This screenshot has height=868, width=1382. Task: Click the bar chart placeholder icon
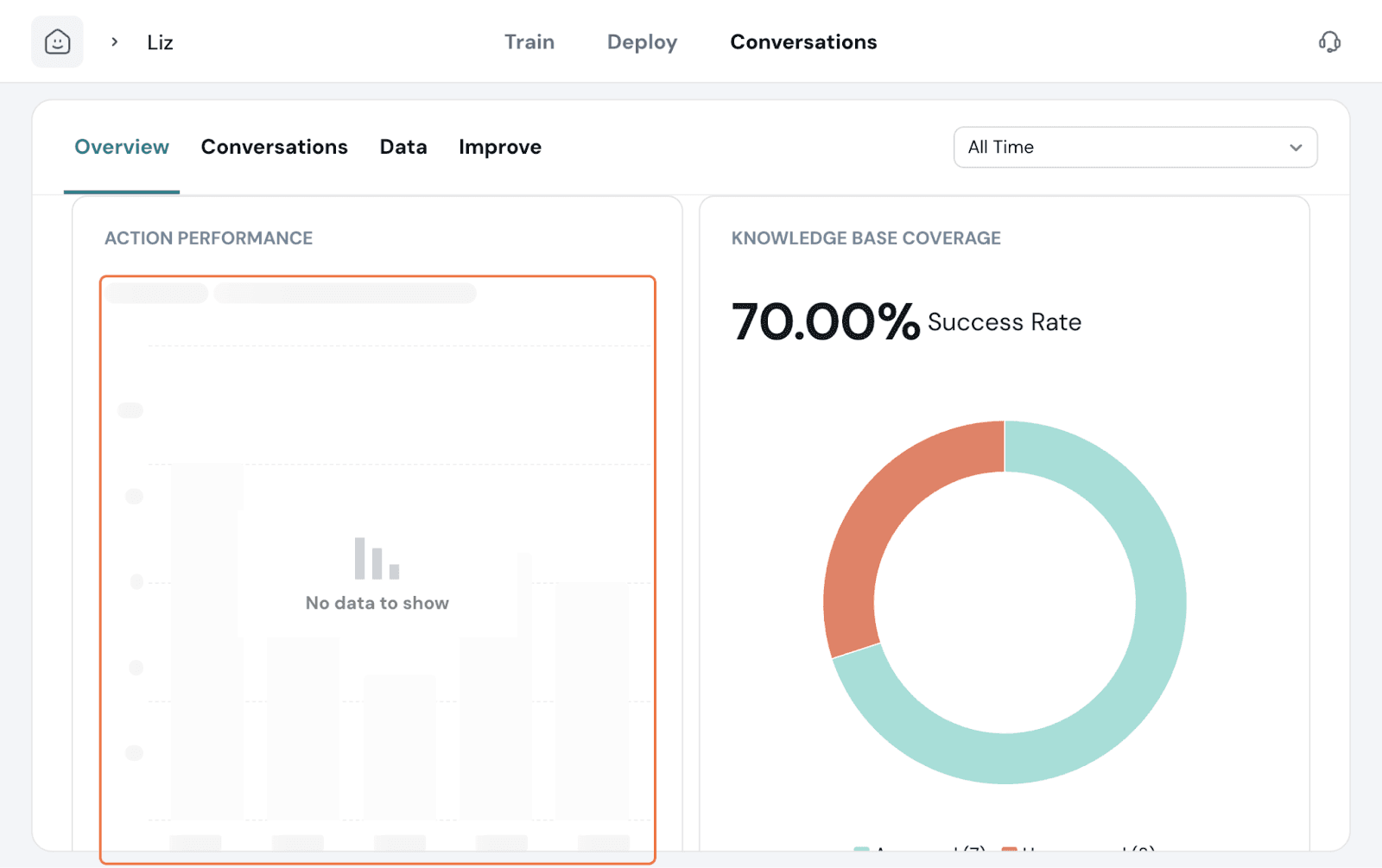[x=377, y=559]
